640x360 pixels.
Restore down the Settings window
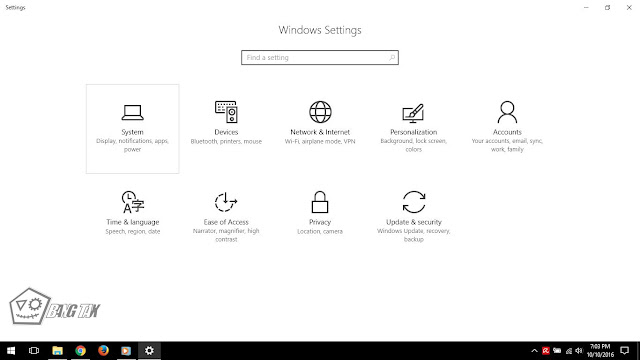(x=607, y=7)
